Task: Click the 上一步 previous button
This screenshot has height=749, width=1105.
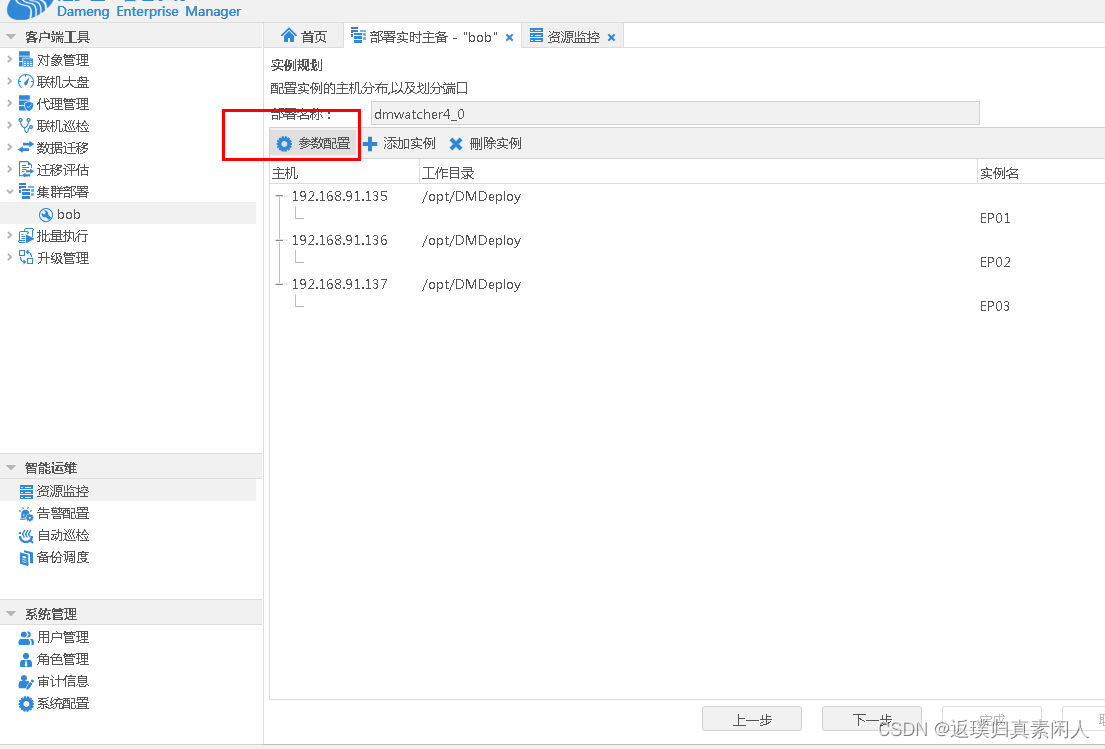Action: point(752,719)
